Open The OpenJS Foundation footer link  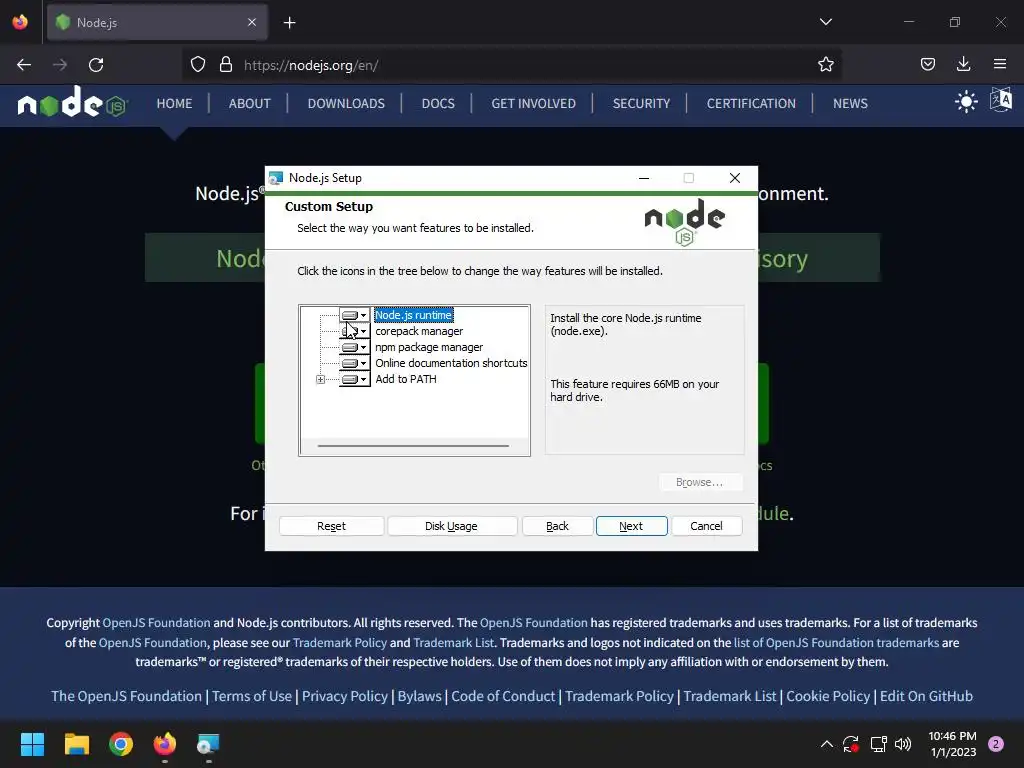(126, 696)
